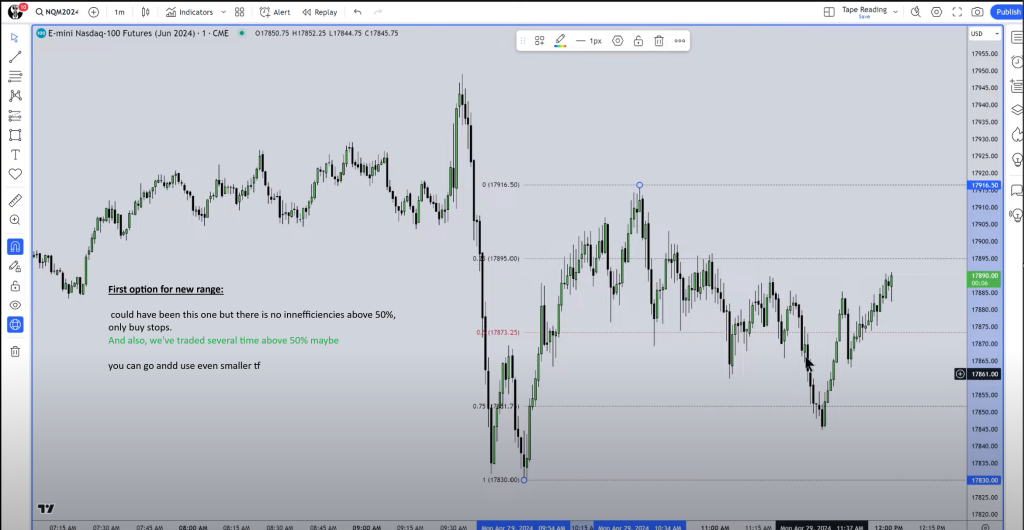Expand the Tape Reading layout dropdown arrow
1024x530 pixels.
coord(895,12)
